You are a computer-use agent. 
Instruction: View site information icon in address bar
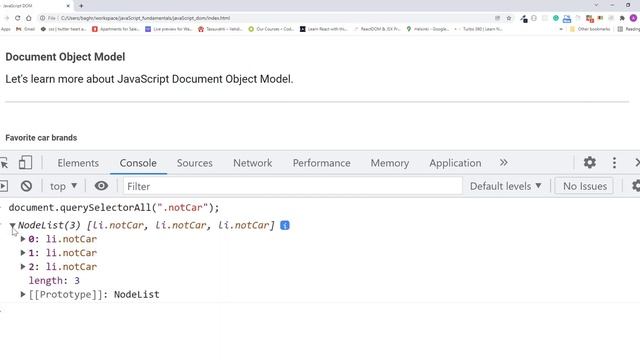pyautogui.click(x=42, y=18)
